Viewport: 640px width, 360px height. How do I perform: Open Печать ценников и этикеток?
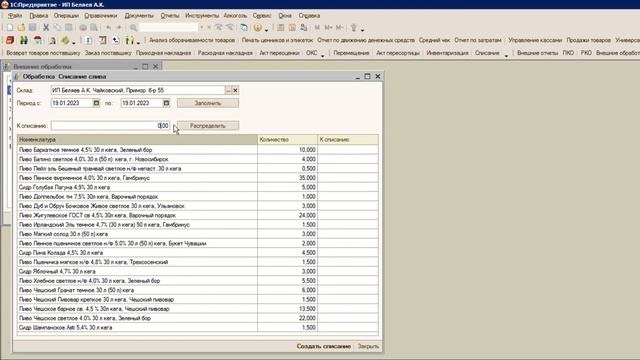click(277, 40)
